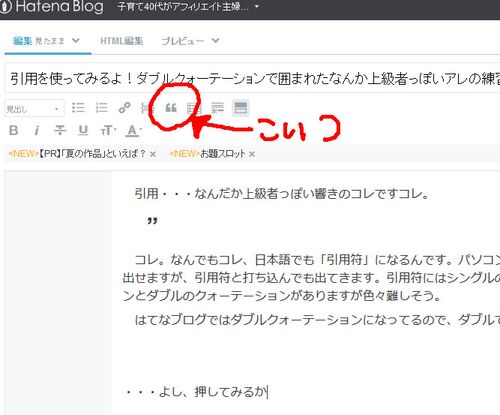This screenshot has width=500, height=415.
Task: Click the table of contents icon
Action: (x=193, y=108)
